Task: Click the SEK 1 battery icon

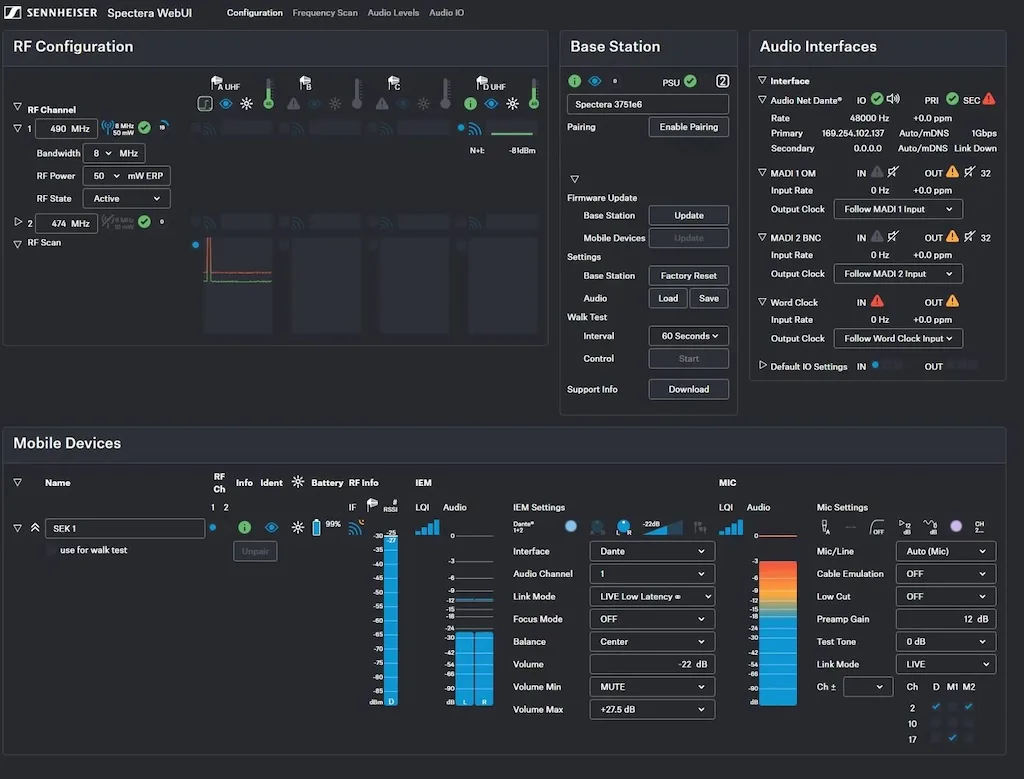Action: coord(317,527)
